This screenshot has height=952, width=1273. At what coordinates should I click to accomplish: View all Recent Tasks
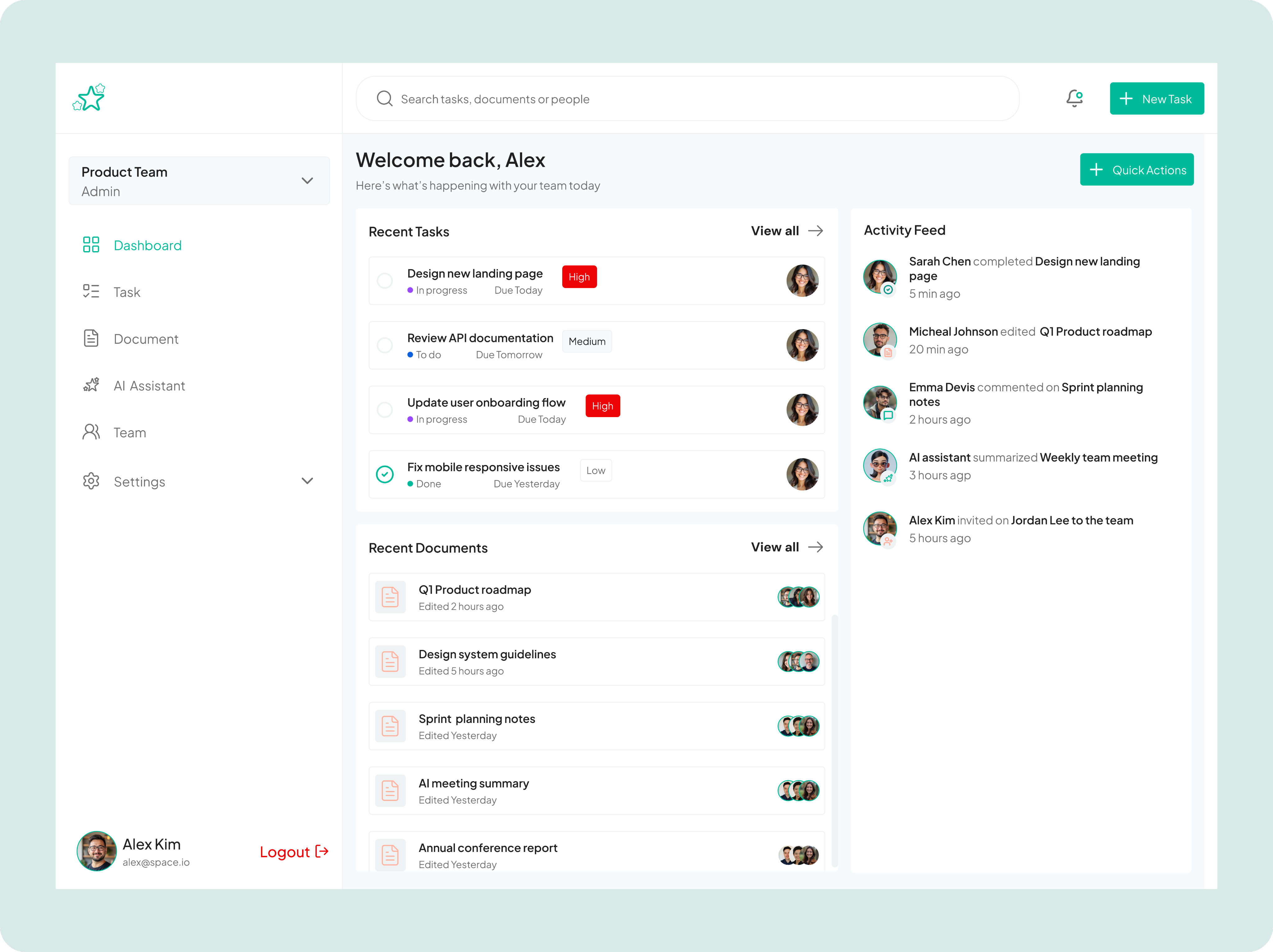click(x=786, y=231)
